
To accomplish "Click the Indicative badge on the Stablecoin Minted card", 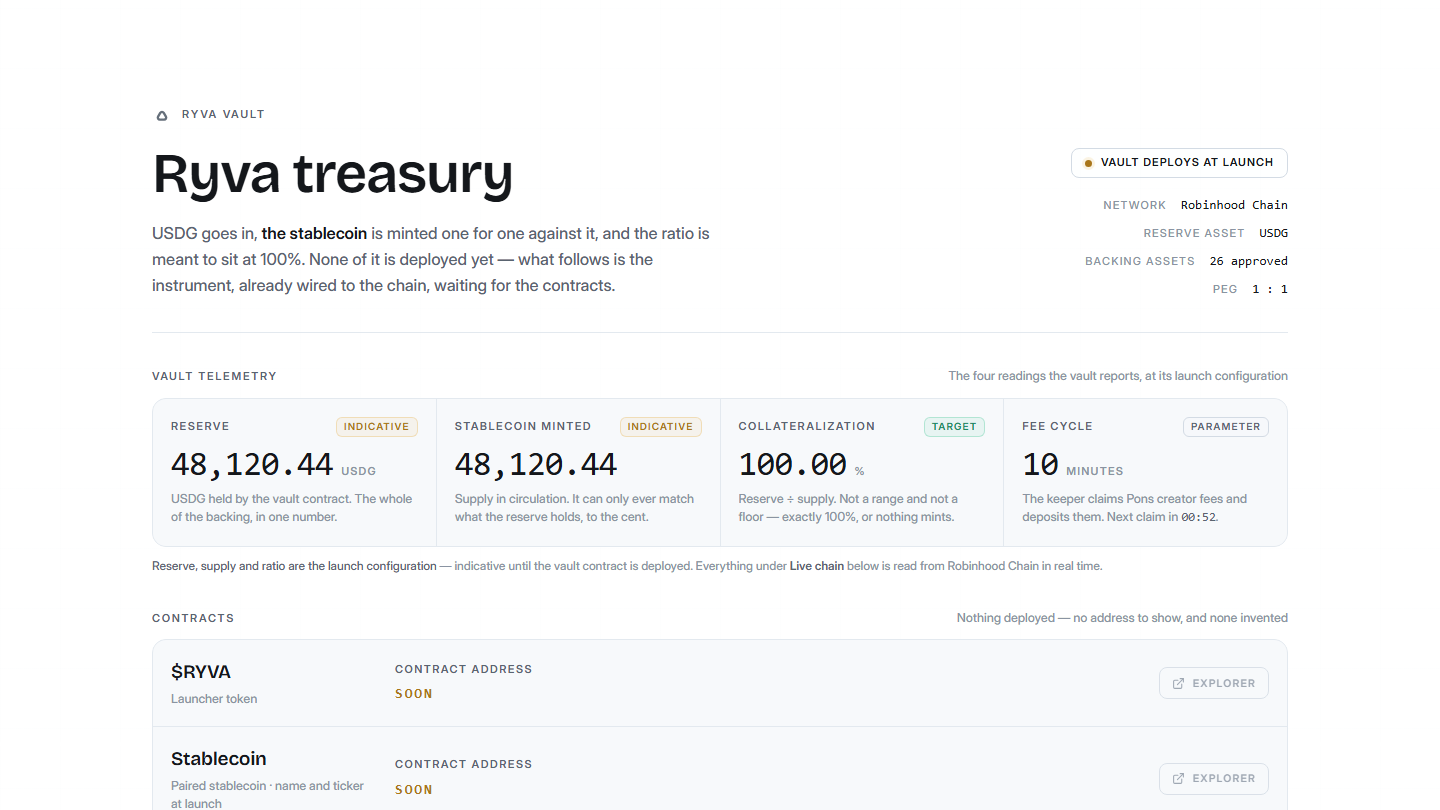I will click(661, 427).
